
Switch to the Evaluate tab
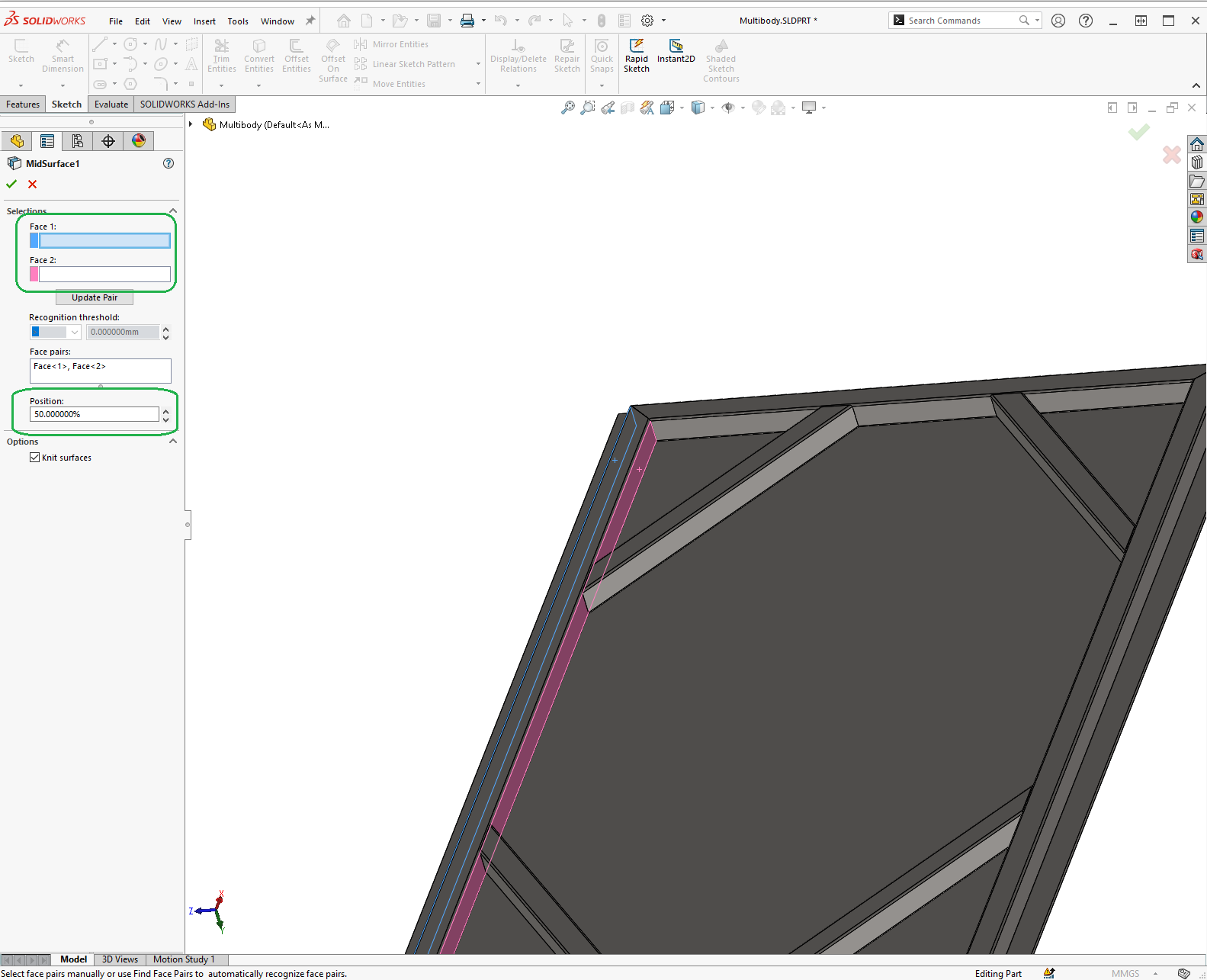point(111,104)
